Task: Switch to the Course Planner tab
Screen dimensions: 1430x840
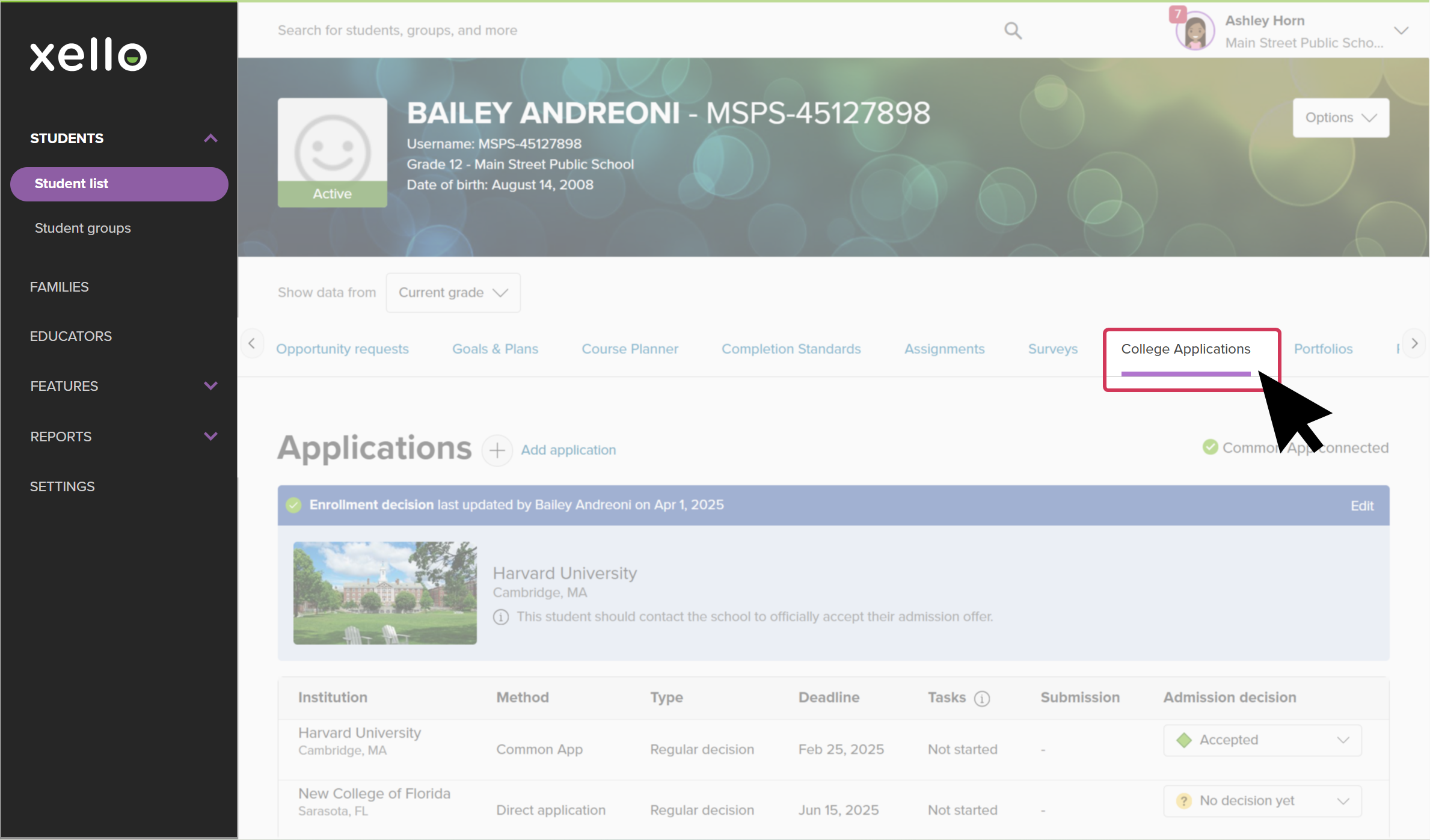Action: [x=630, y=349]
